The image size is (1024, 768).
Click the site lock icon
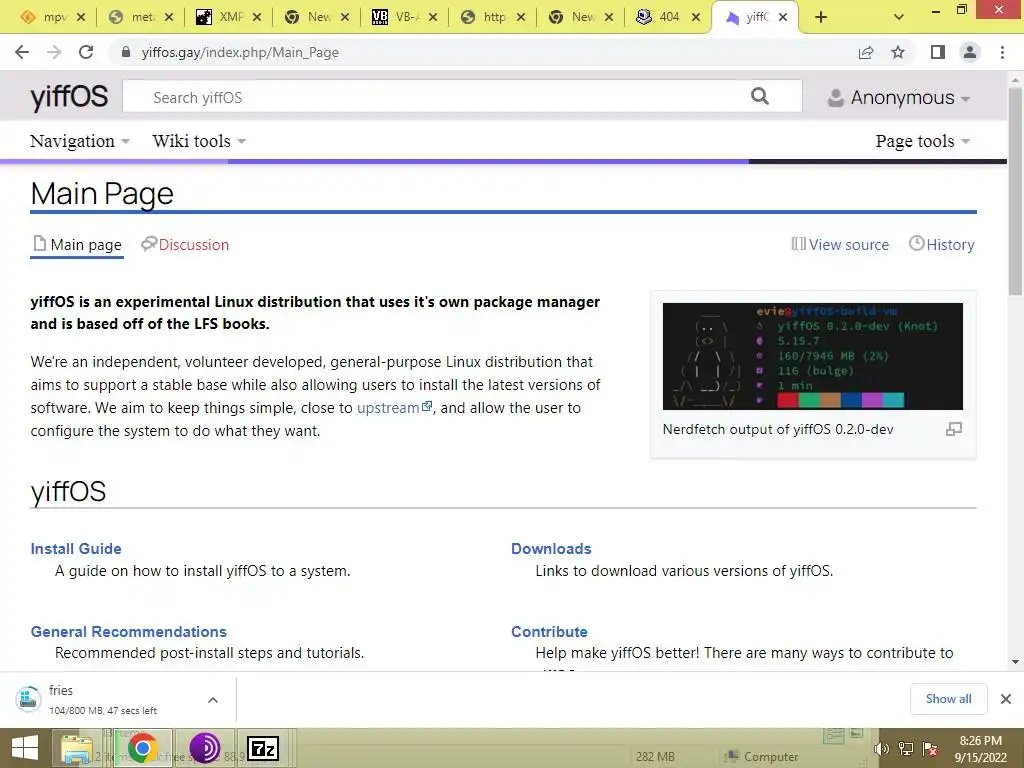[125, 52]
